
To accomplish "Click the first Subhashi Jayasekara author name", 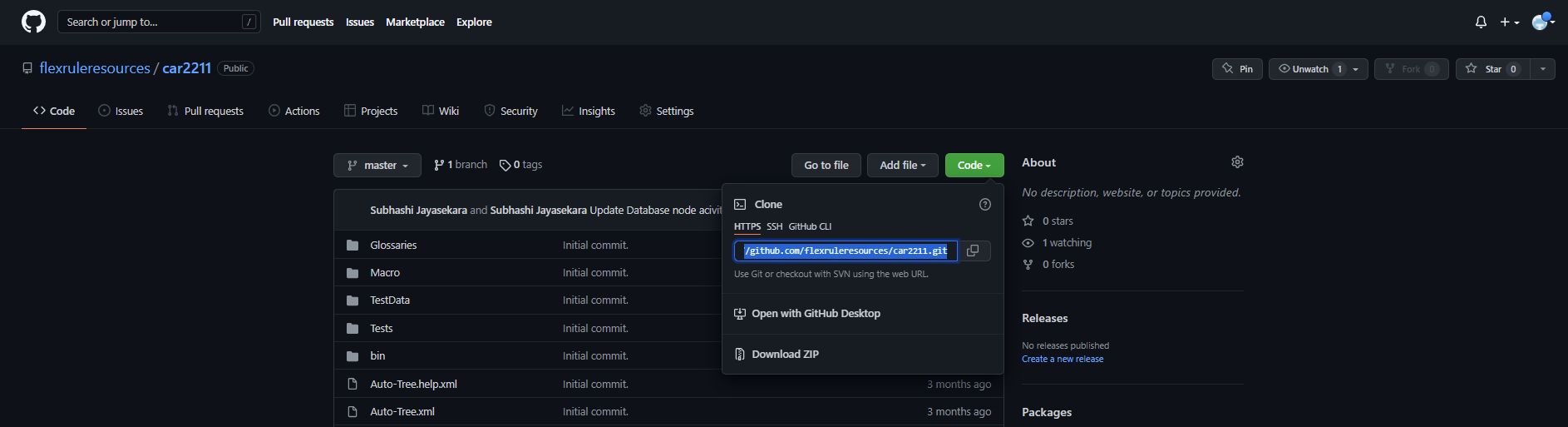I will 418,211.
